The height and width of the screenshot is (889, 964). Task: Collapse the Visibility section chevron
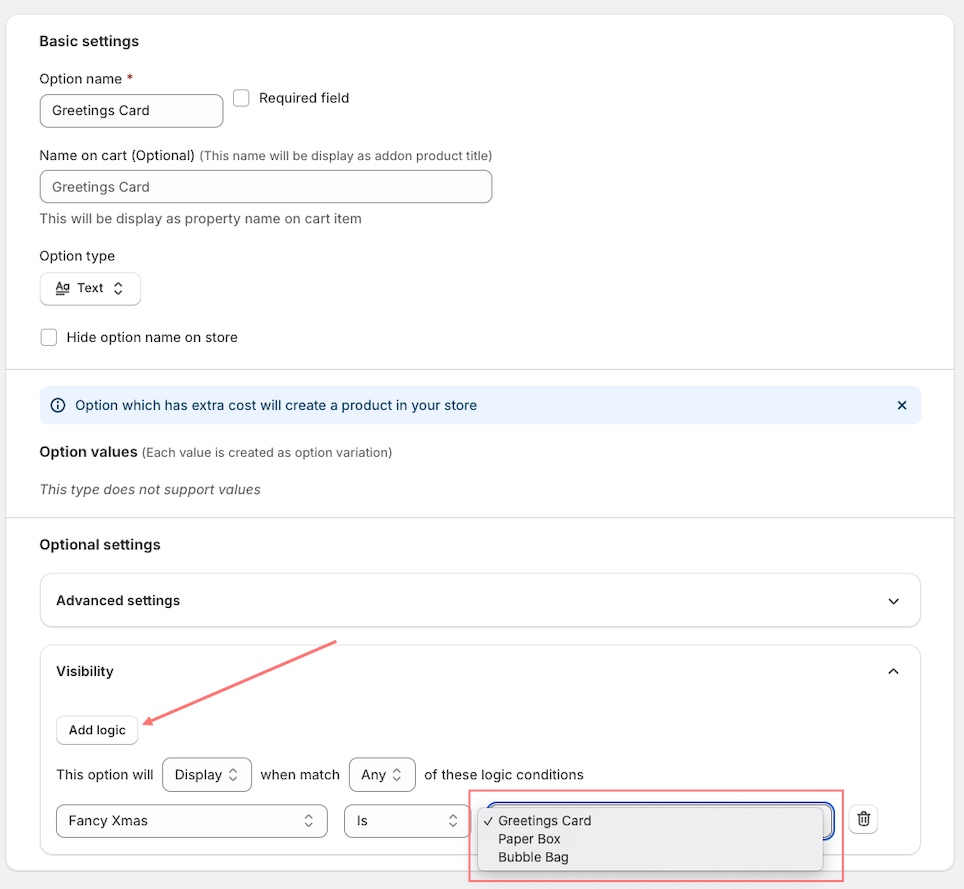click(x=893, y=671)
